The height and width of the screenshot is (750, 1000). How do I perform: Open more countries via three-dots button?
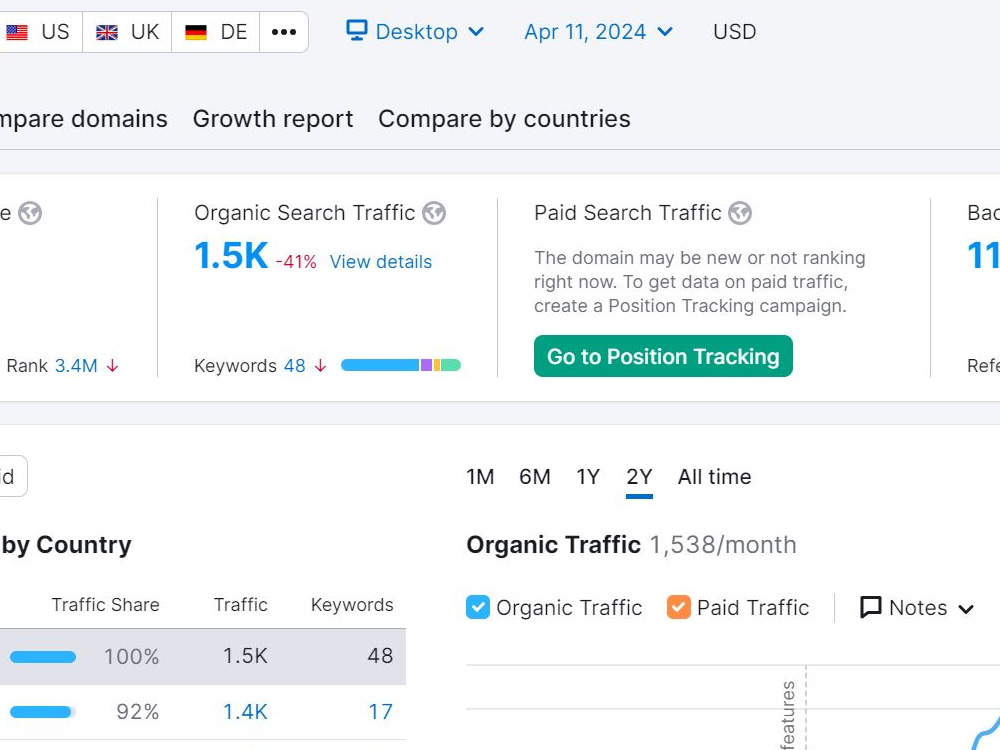click(x=284, y=32)
